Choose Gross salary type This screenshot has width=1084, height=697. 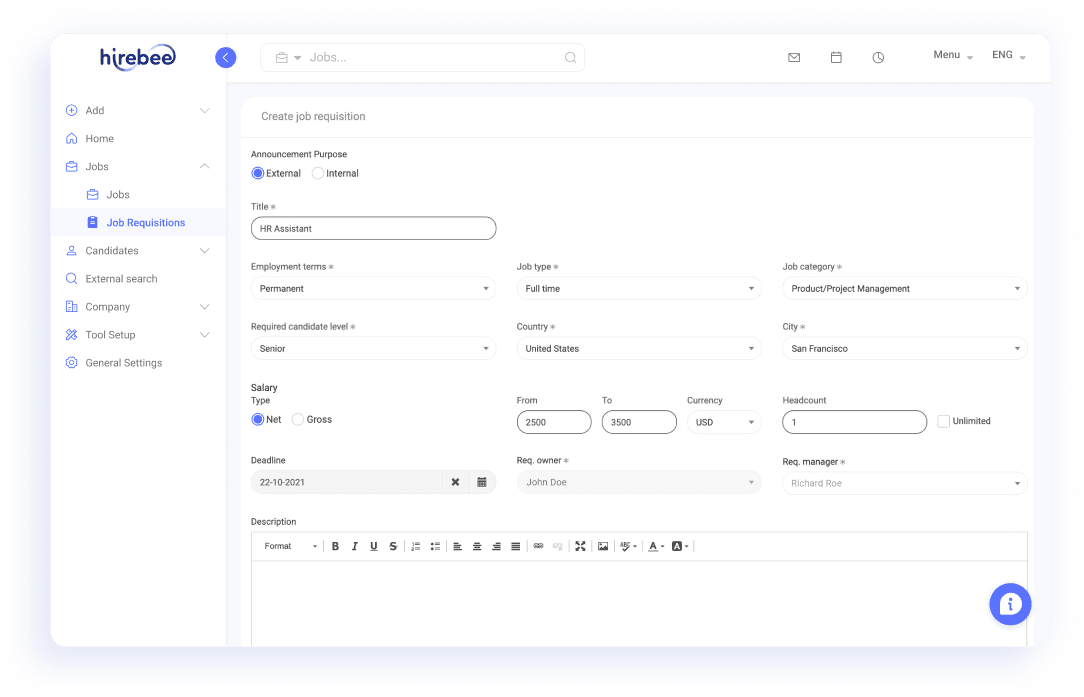(x=296, y=419)
